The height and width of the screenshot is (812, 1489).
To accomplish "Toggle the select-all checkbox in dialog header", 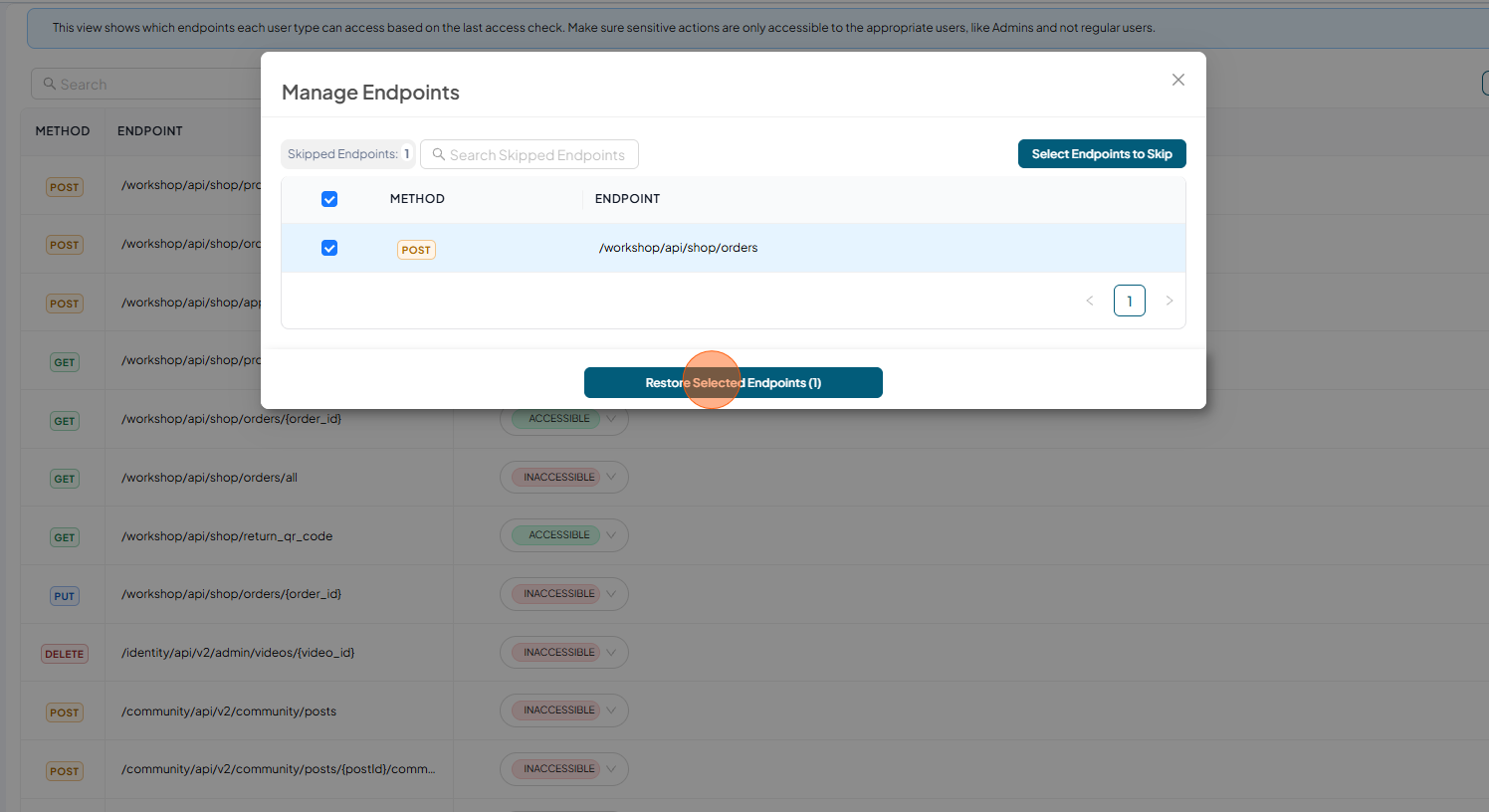I will 329,199.
